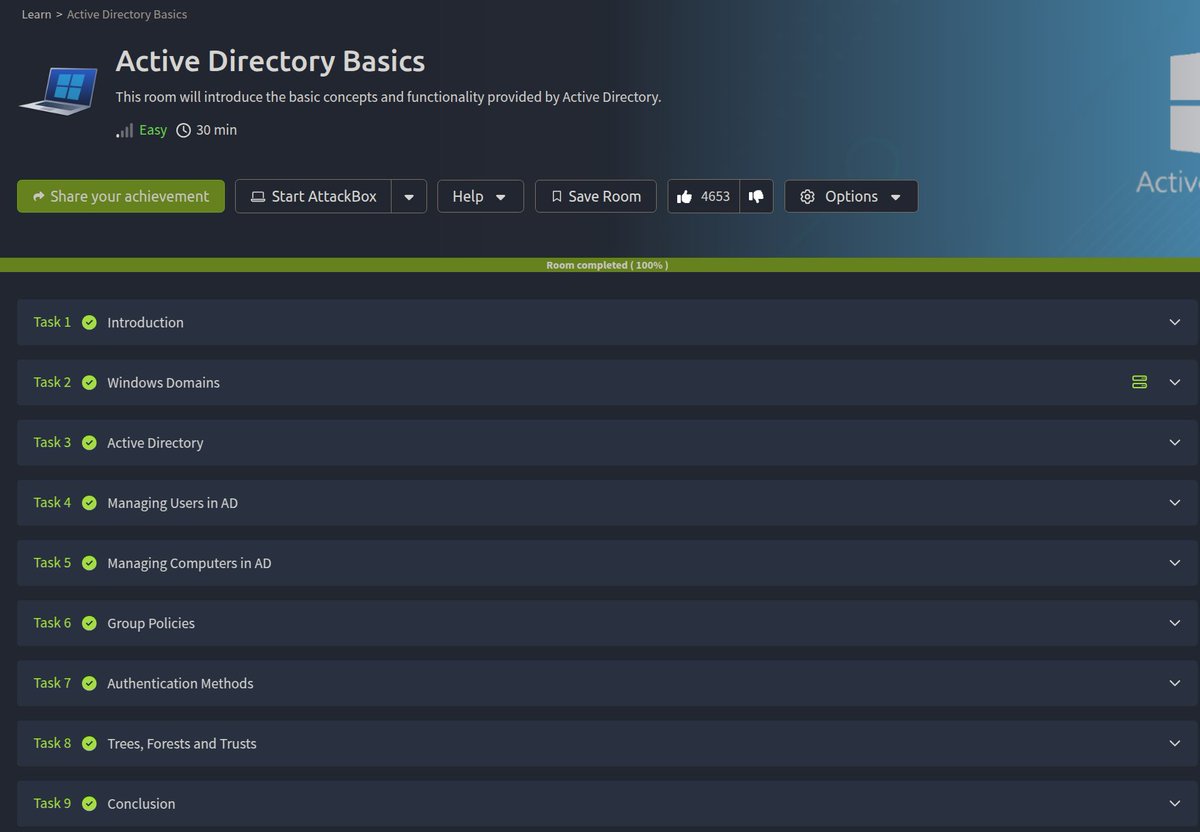Click the 'Conclusion' task title
The image size is (1200, 832).
[x=141, y=803]
